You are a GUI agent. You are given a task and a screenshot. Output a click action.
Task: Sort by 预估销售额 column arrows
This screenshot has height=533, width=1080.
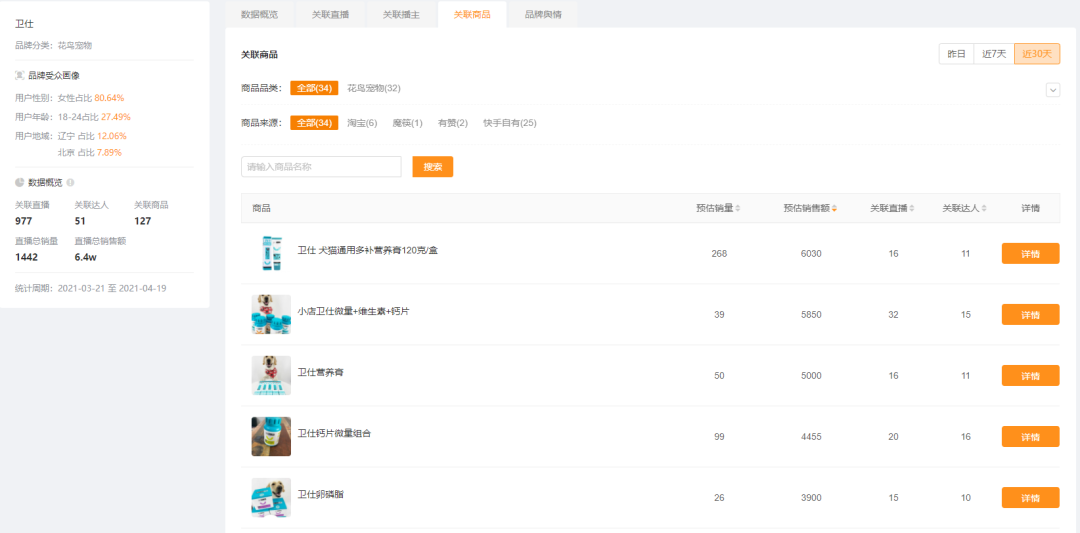coord(834,209)
